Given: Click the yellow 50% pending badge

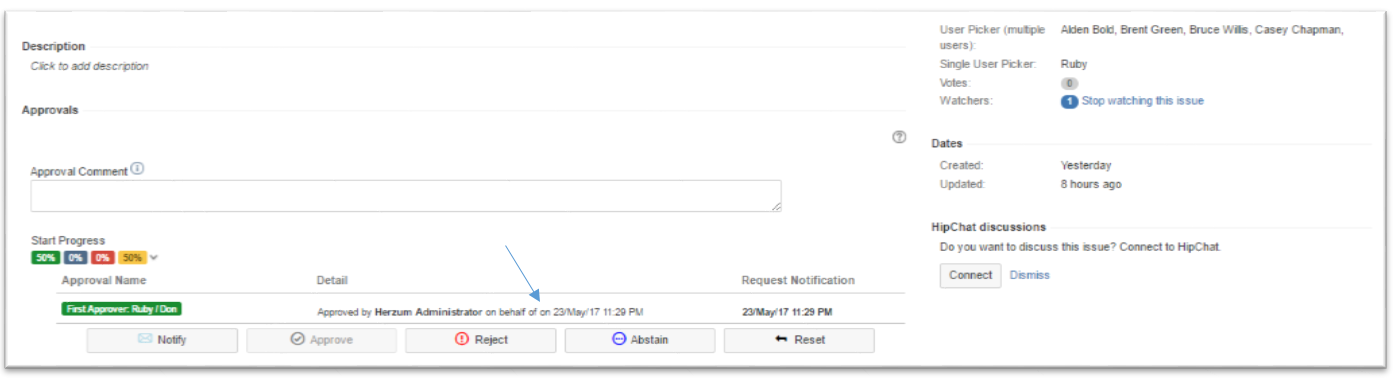Looking at the screenshot, I should point(133,258).
